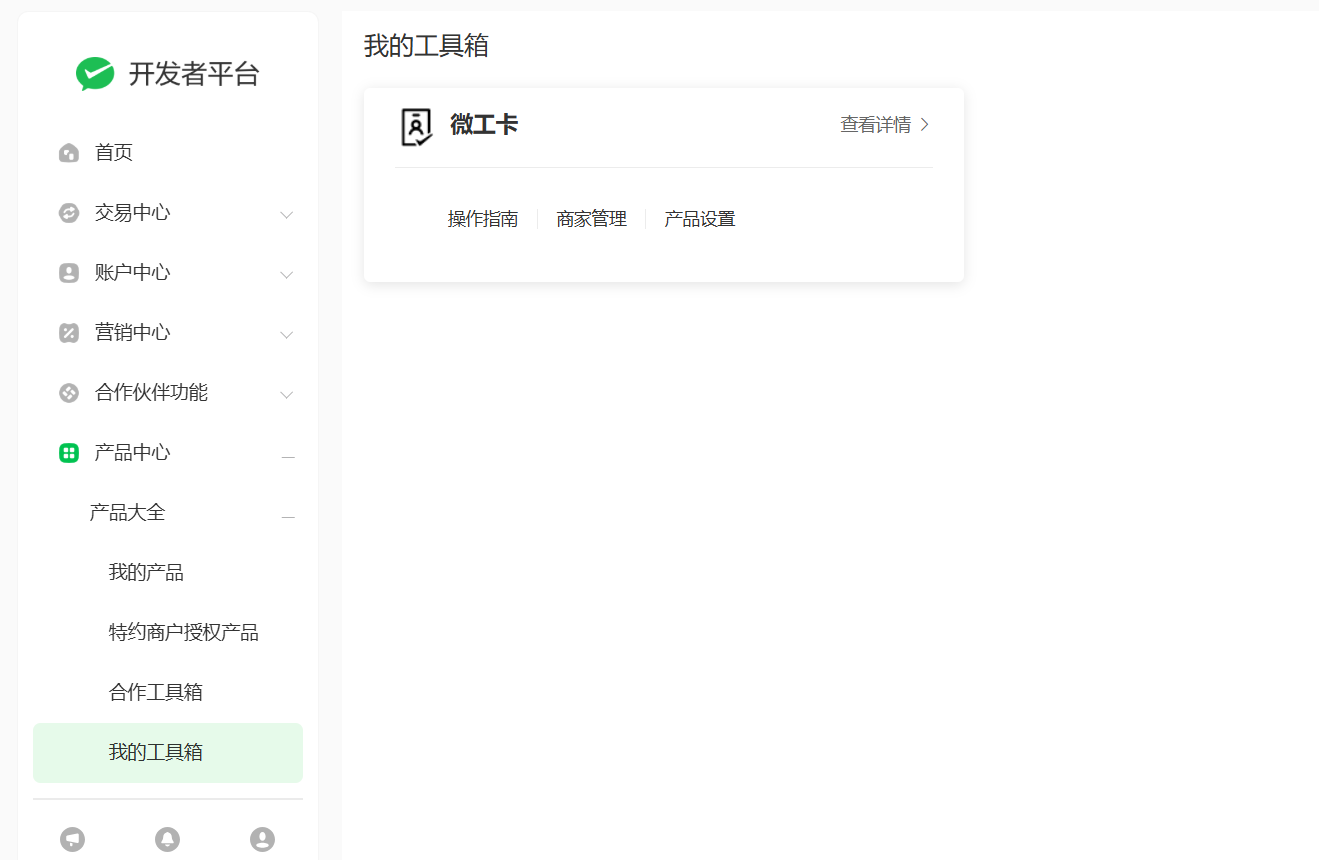Screen dimensions: 1319x860
Task: Collapse the 产品大全 submenu
Action: pos(288,517)
